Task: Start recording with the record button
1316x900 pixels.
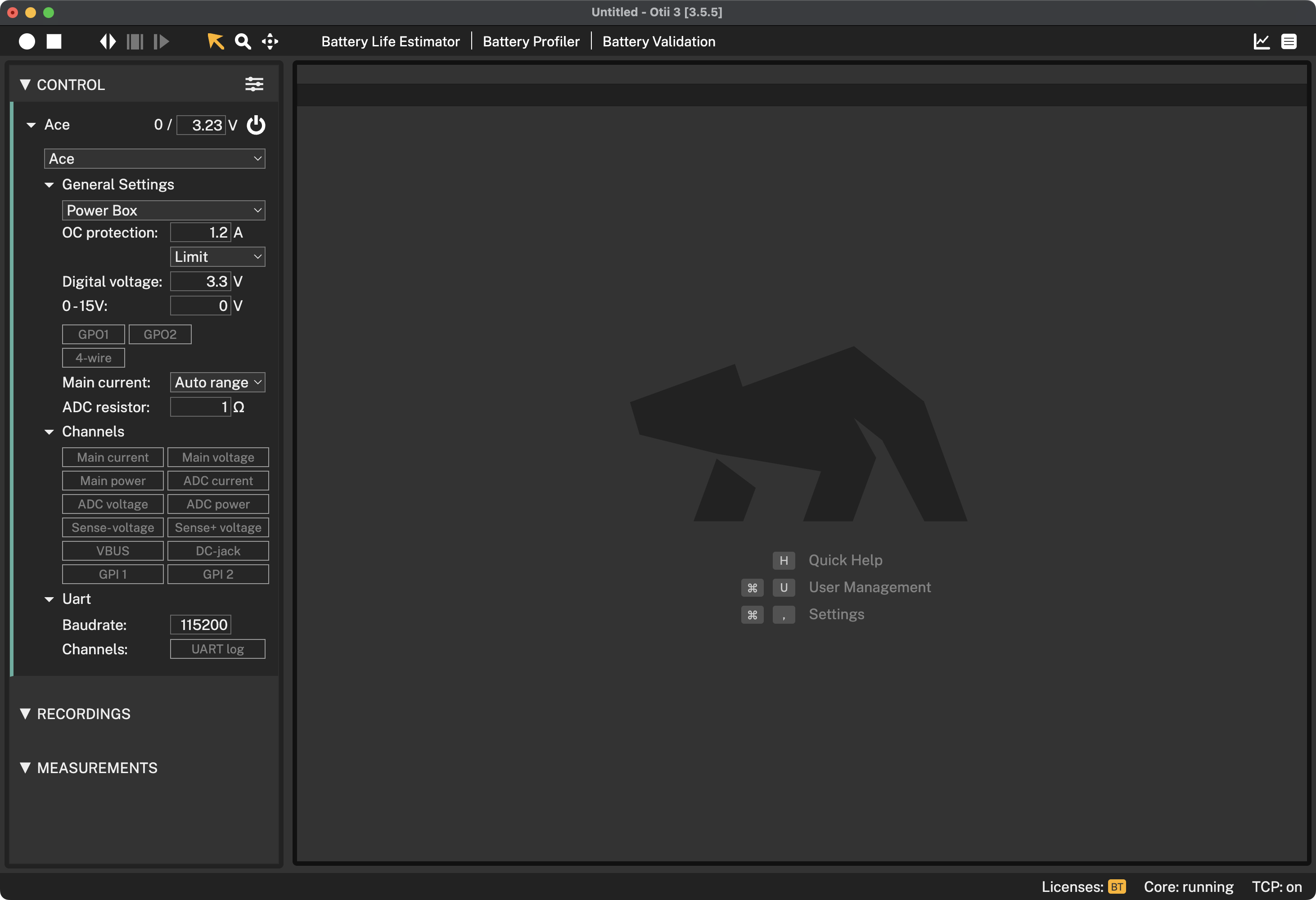Action: (27, 41)
